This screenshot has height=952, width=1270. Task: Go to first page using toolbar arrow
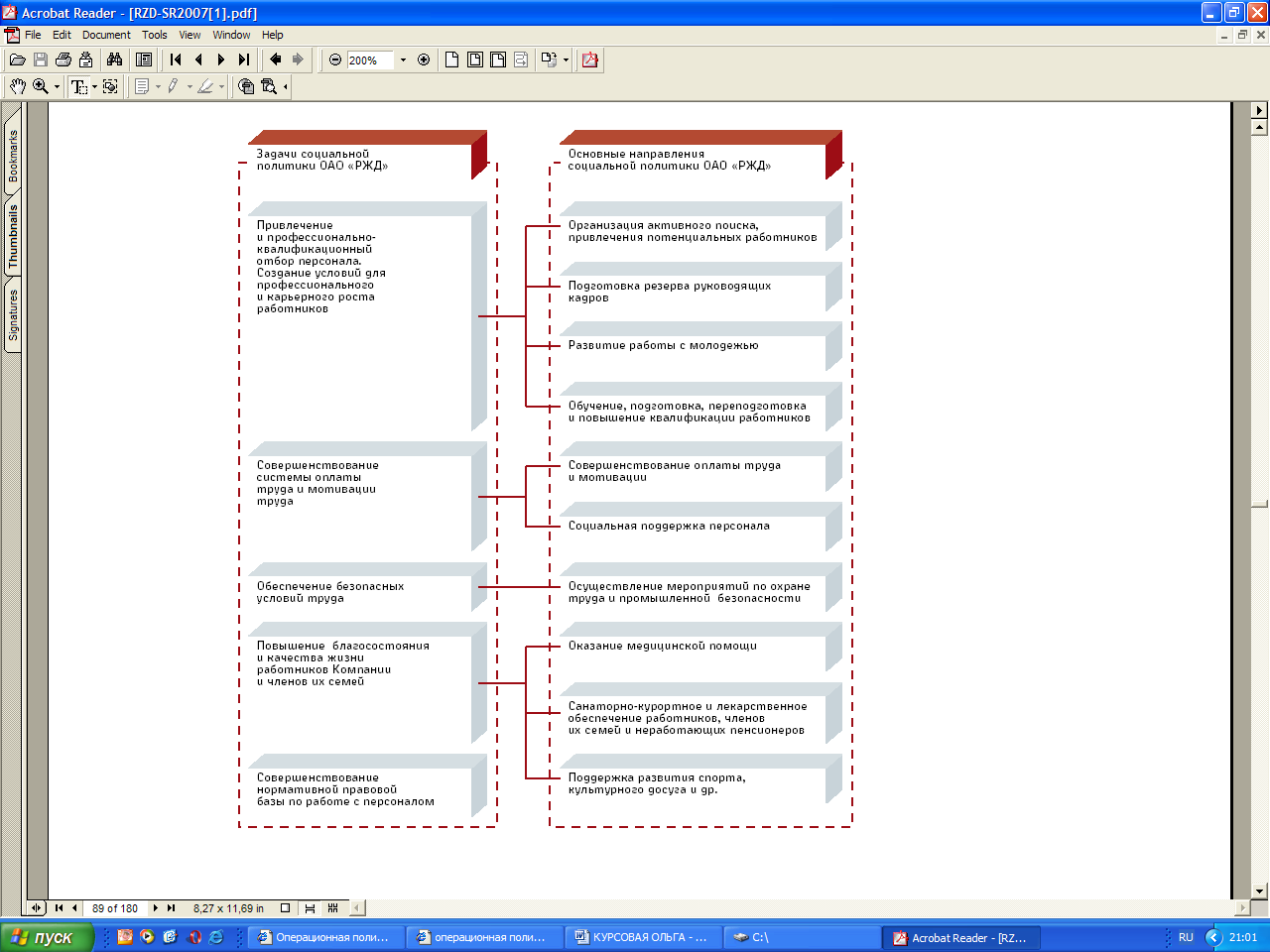pos(176,60)
